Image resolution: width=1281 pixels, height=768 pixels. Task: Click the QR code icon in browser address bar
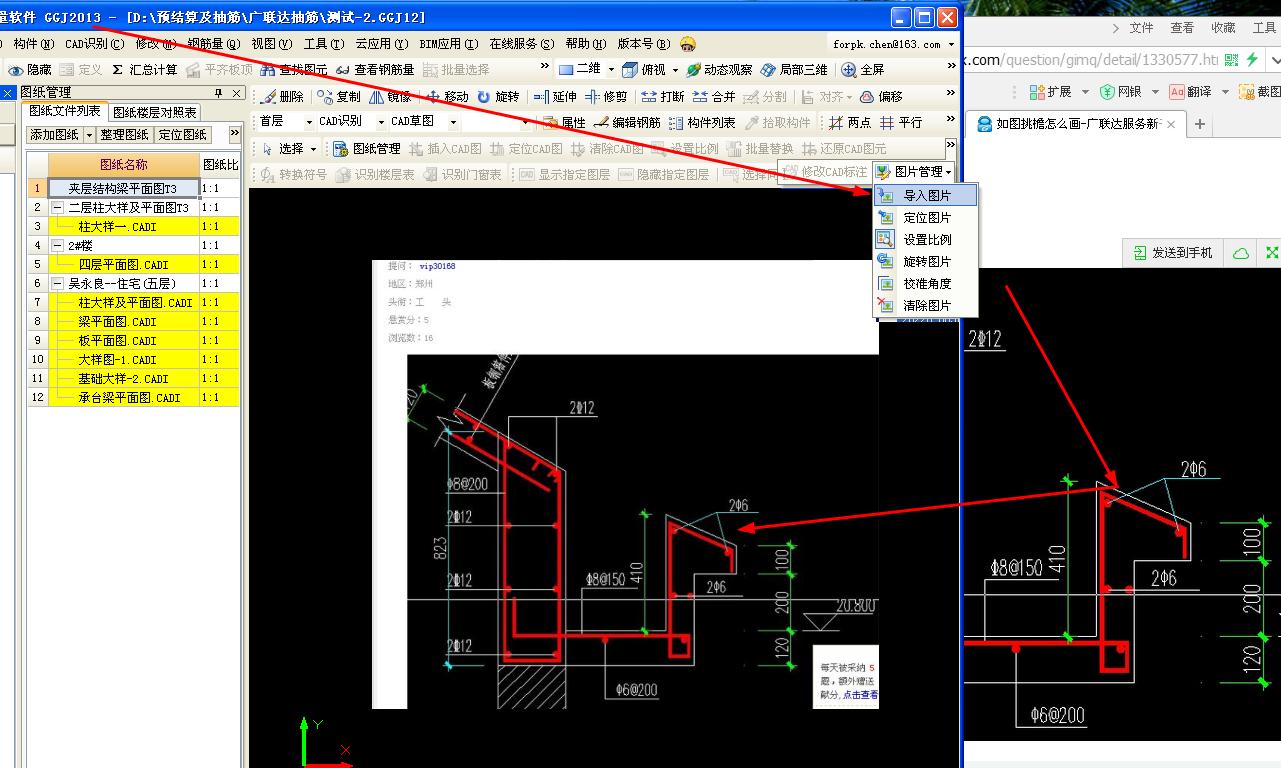[1231, 60]
